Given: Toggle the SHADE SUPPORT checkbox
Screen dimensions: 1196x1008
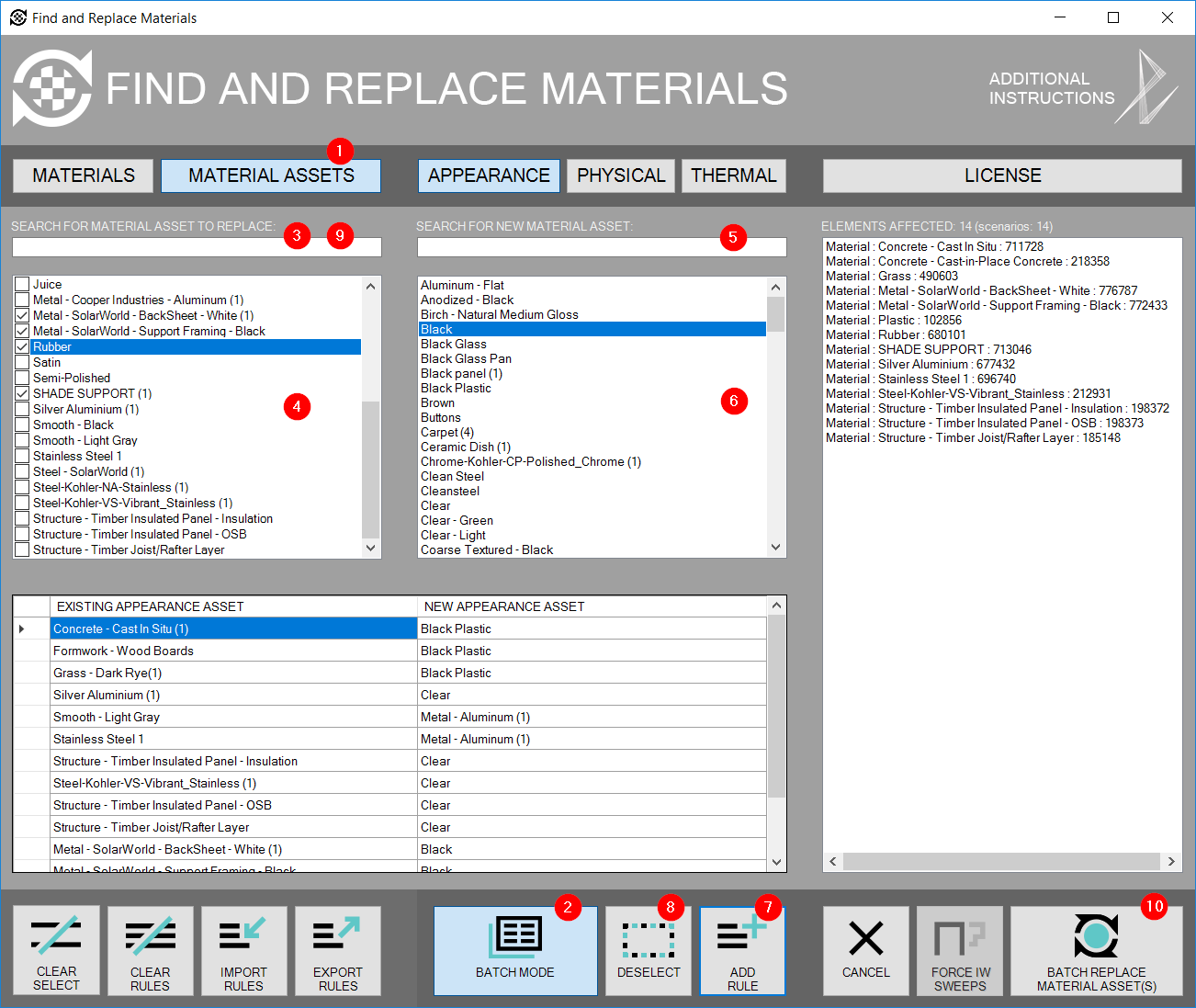Looking at the screenshot, I should (x=21, y=393).
